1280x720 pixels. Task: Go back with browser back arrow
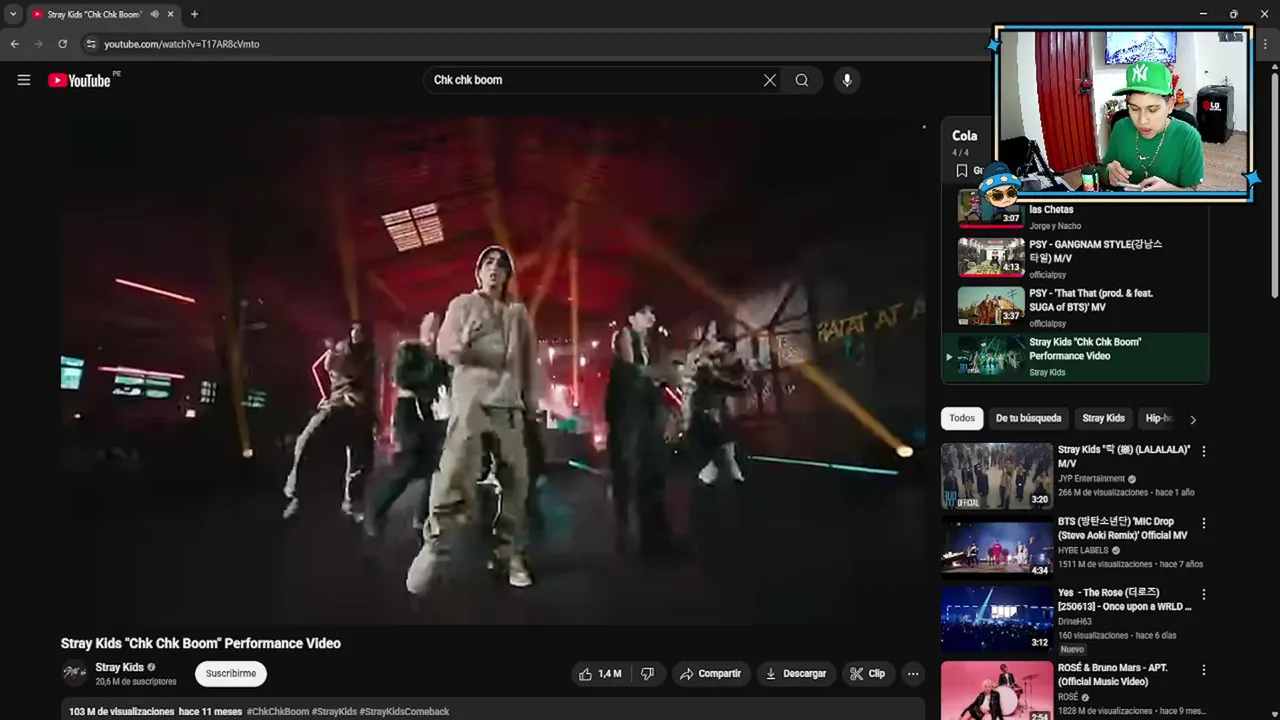click(14, 44)
